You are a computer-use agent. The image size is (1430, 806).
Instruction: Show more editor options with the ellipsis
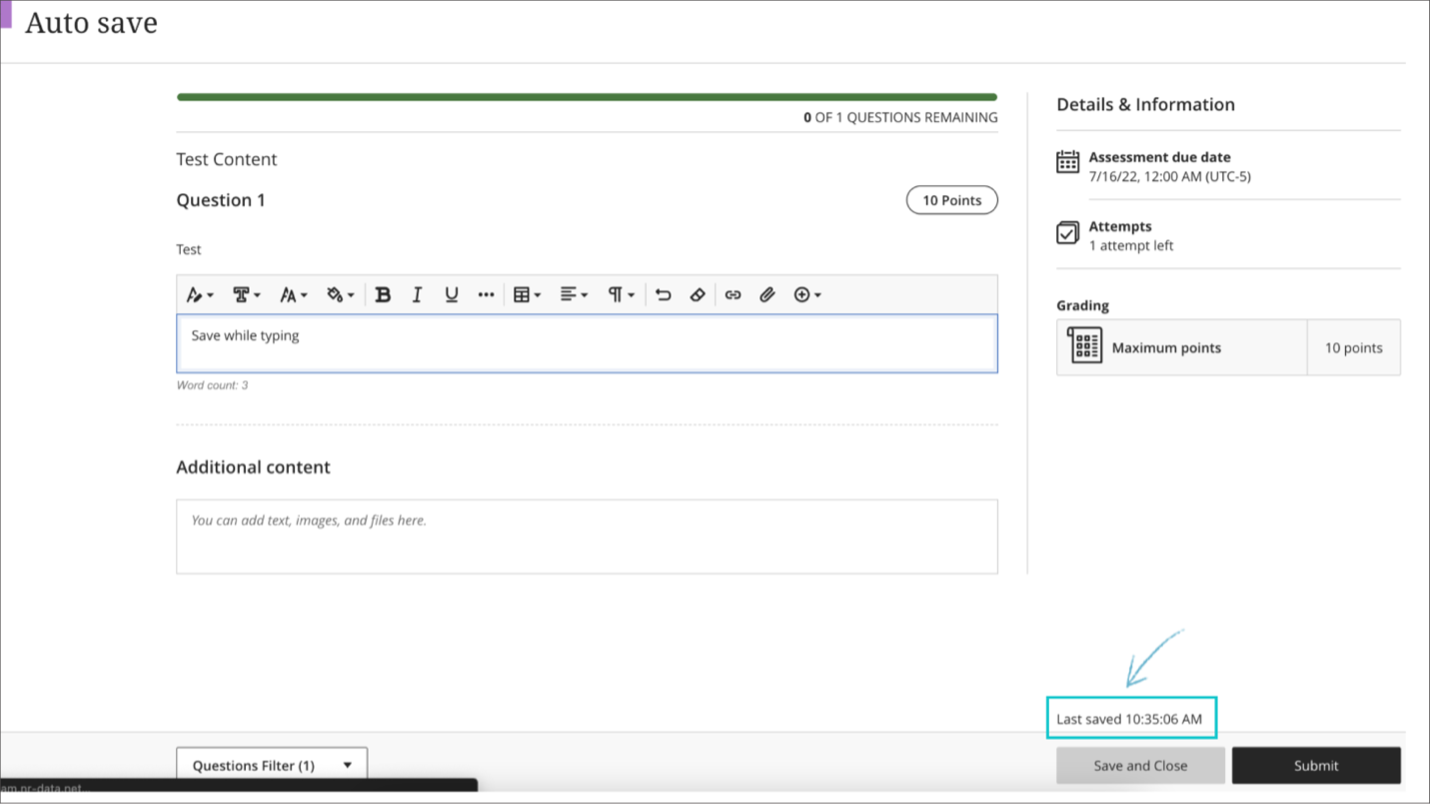point(486,294)
